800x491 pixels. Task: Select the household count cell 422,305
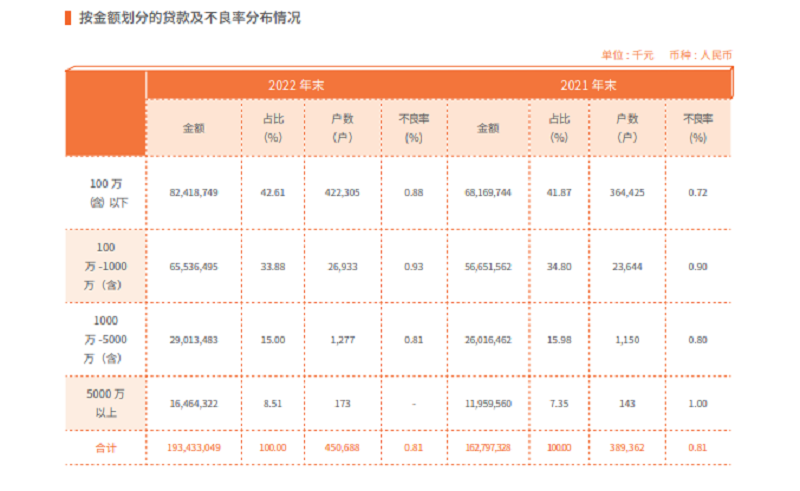click(x=342, y=192)
